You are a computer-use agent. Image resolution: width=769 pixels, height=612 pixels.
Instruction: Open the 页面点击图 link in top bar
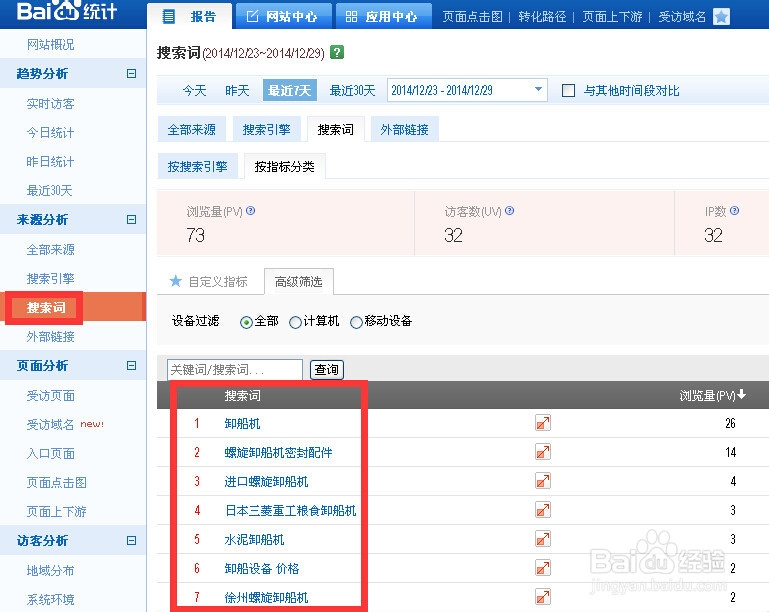click(x=472, y=17)
